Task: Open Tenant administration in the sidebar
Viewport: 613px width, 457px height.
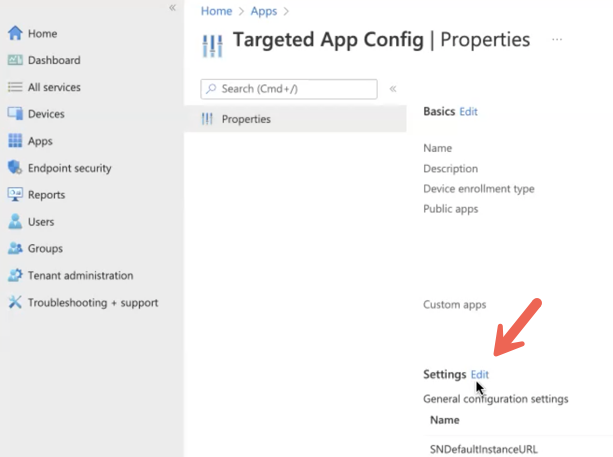Action: tap(80, 276)
